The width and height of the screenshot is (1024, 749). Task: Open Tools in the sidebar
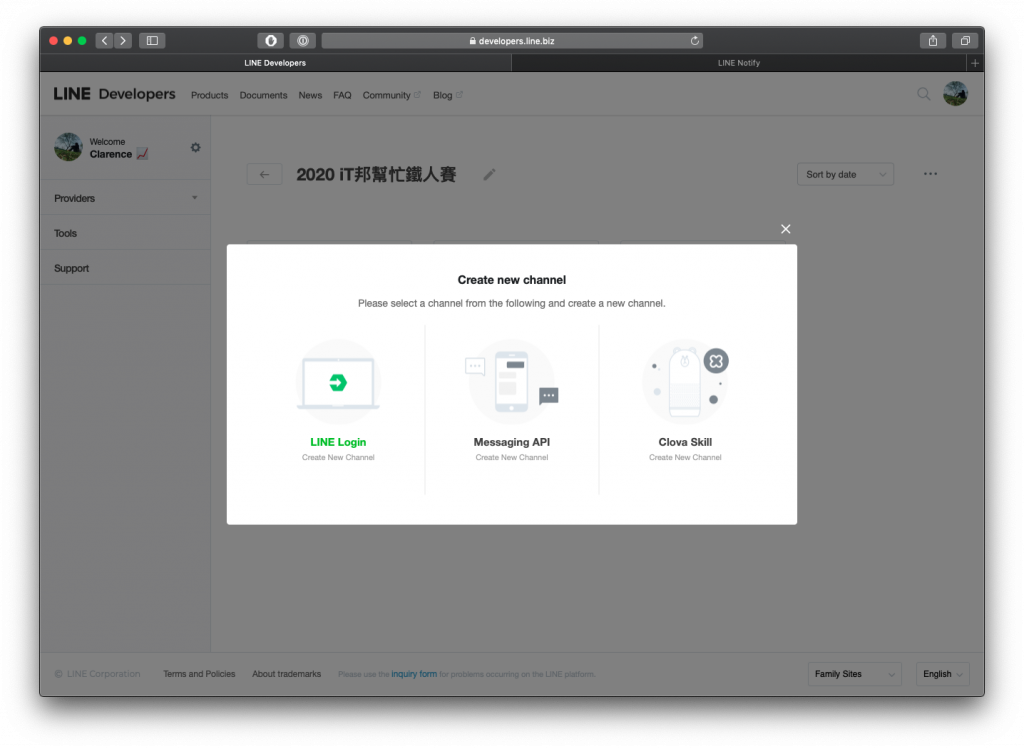pyautogui.click(x=125, y=233)
